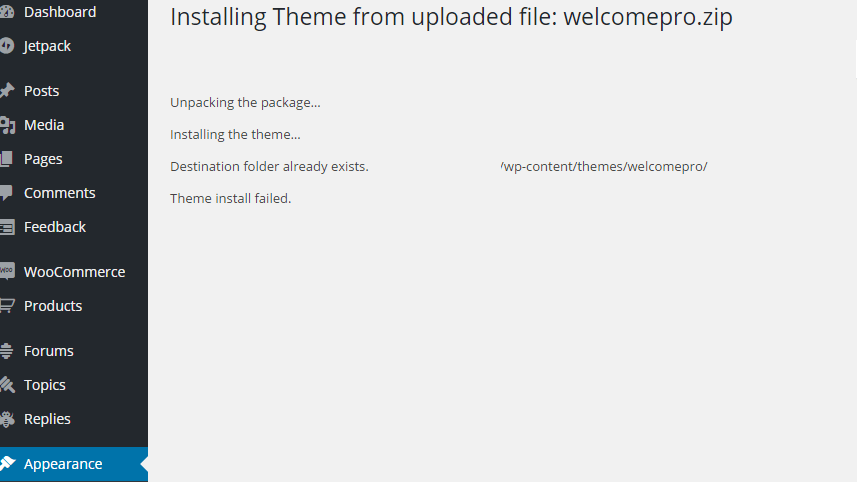This screenshot has width=857, height=482.
Task: Click the Comments speech bubble icon
Action: tap(7, 193)
